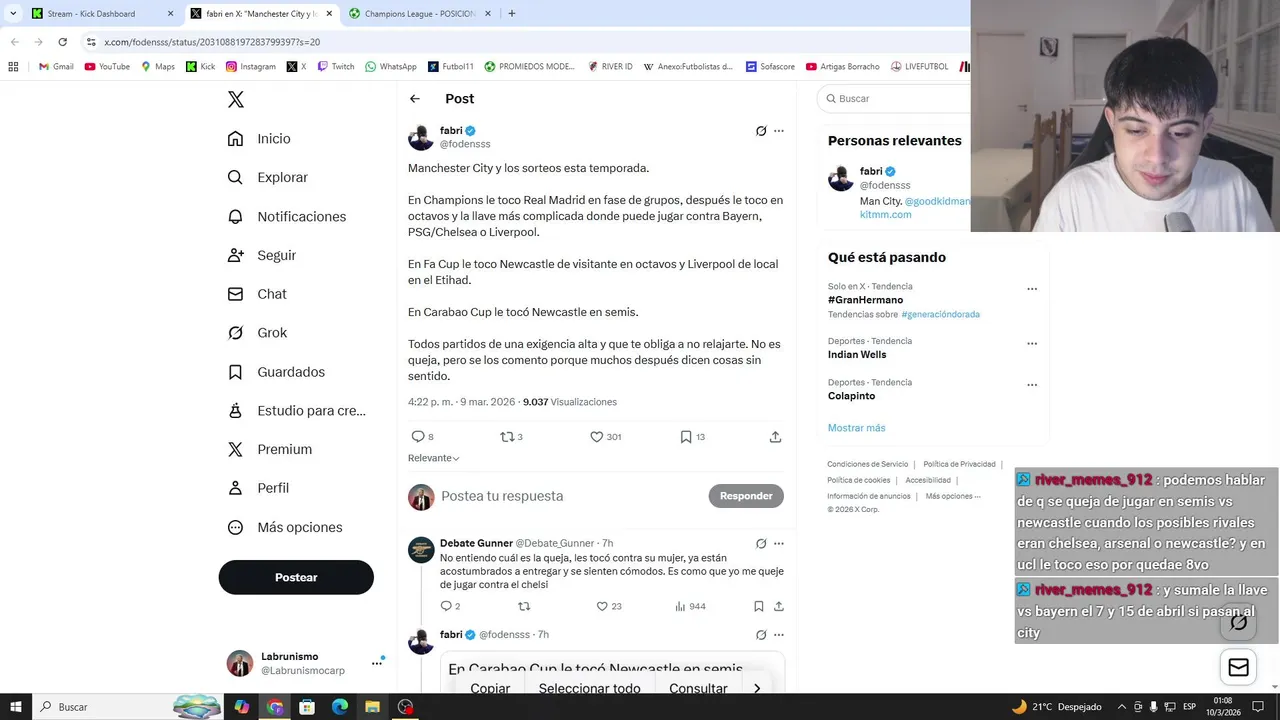Click the Estudio para creadores icon

tap(236, 410)
